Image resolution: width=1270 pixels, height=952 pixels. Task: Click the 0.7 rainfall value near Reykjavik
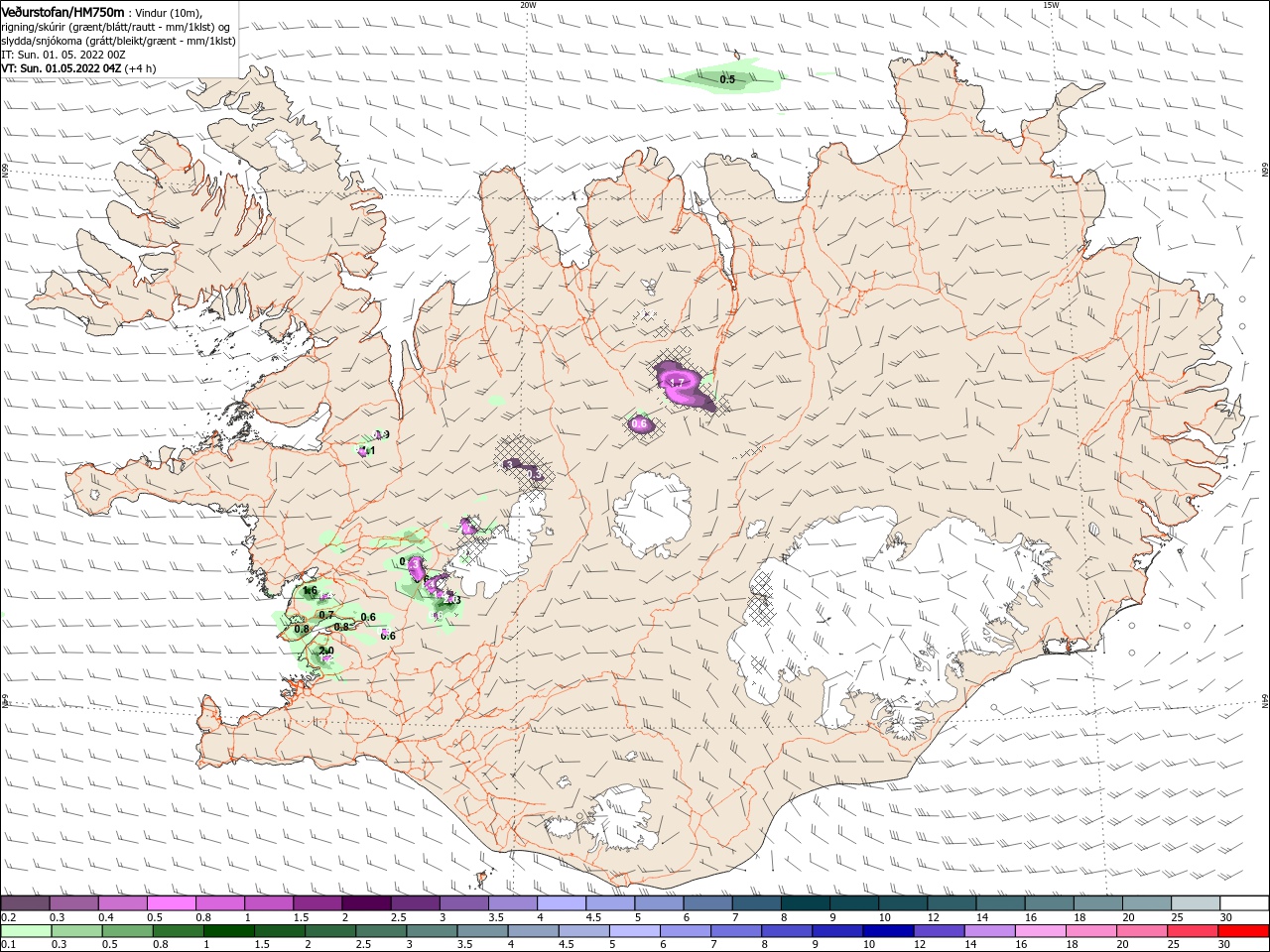(326, 615)
